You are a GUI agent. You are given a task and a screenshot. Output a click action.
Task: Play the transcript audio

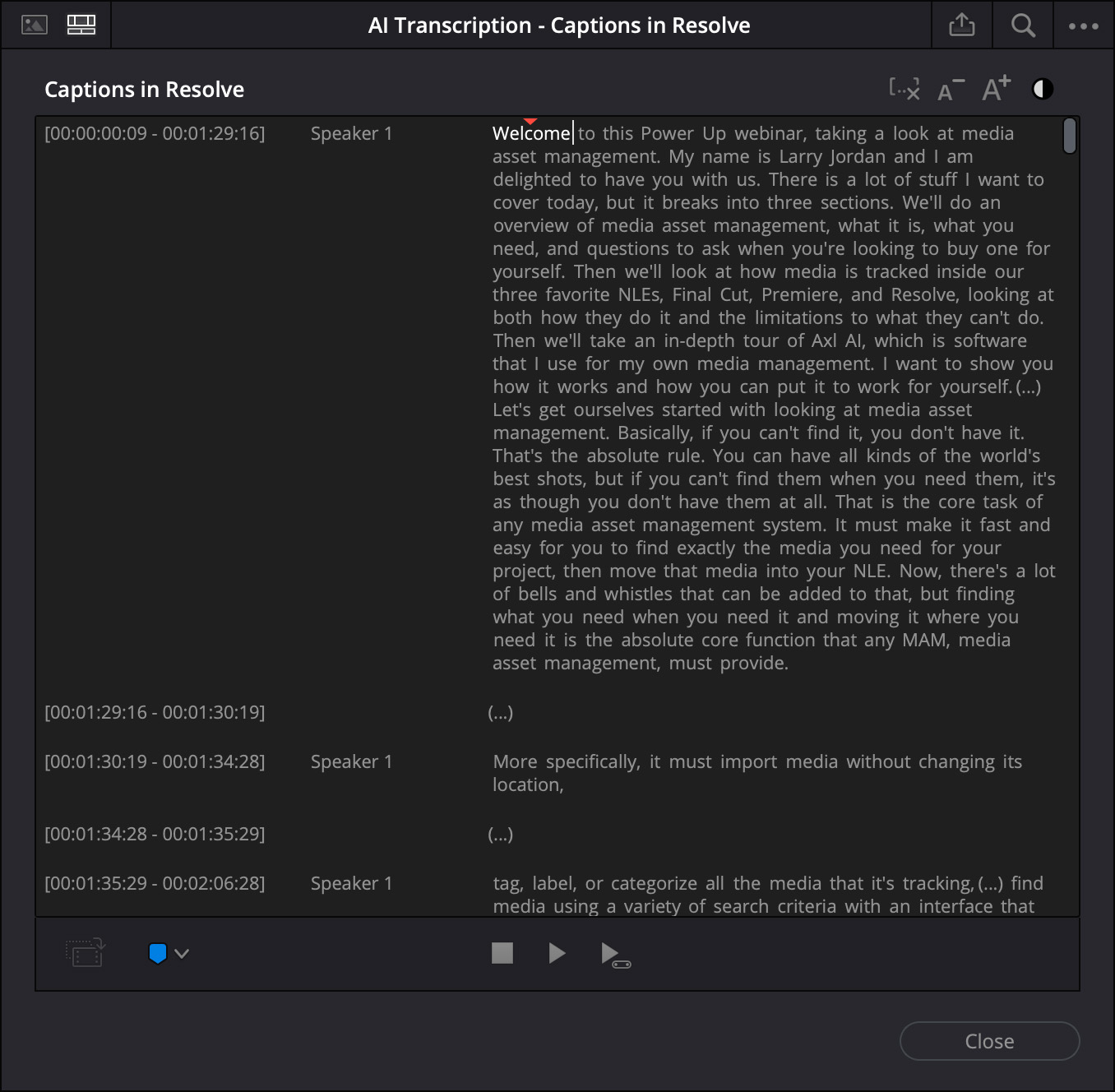pyautogui.click(x=557, y=953)
